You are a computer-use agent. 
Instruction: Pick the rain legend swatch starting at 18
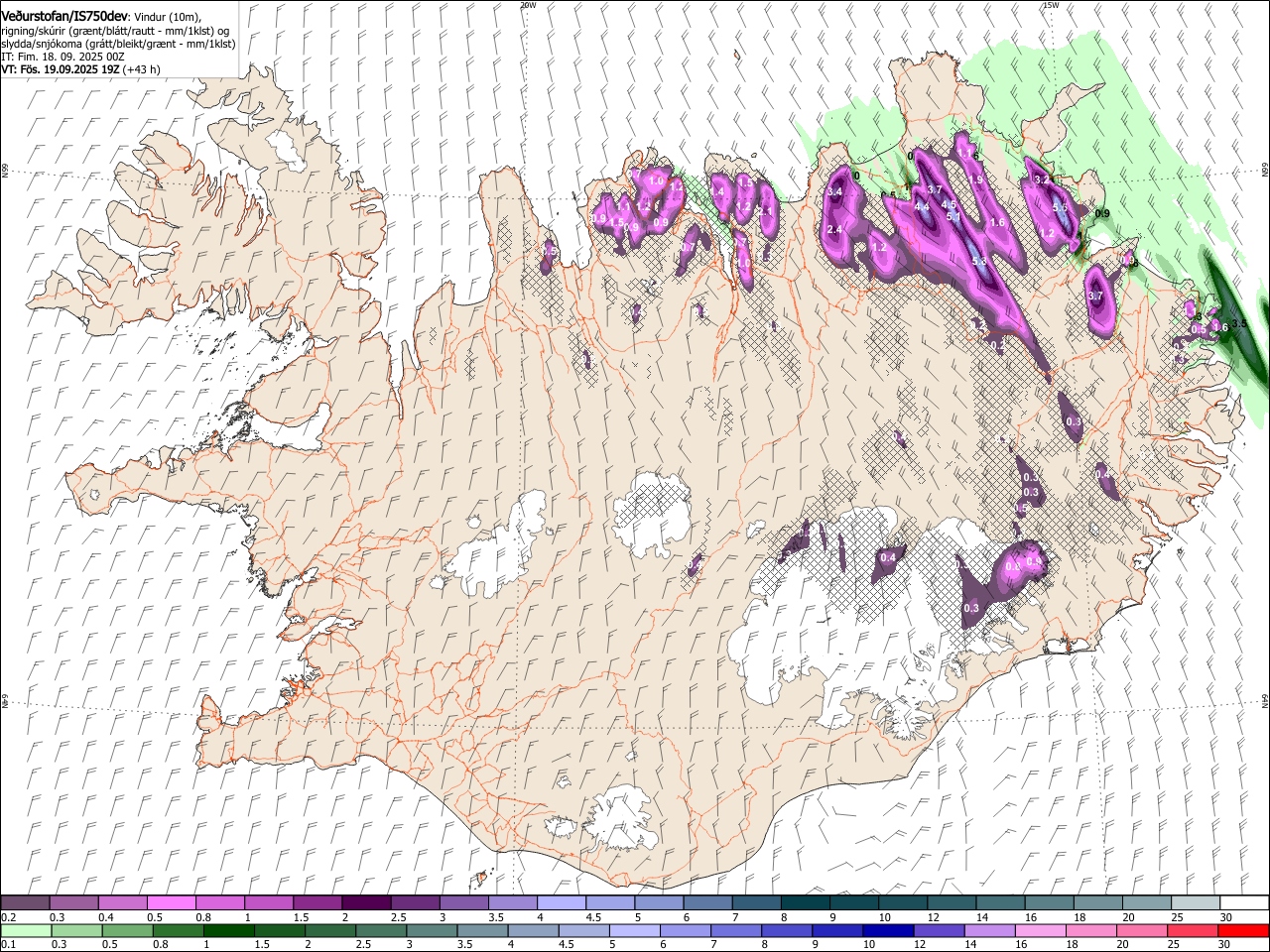(1090, 931)
